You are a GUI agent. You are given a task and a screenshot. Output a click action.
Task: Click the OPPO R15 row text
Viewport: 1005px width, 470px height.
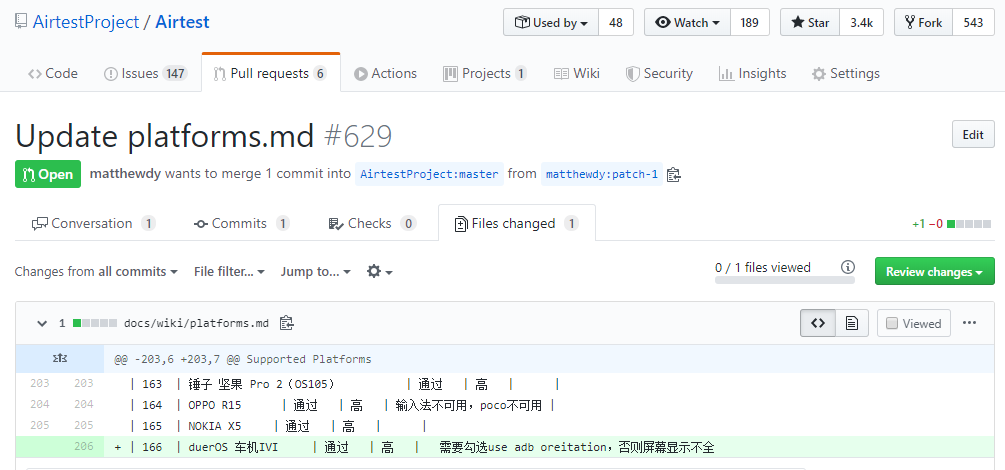coord(215,405)
